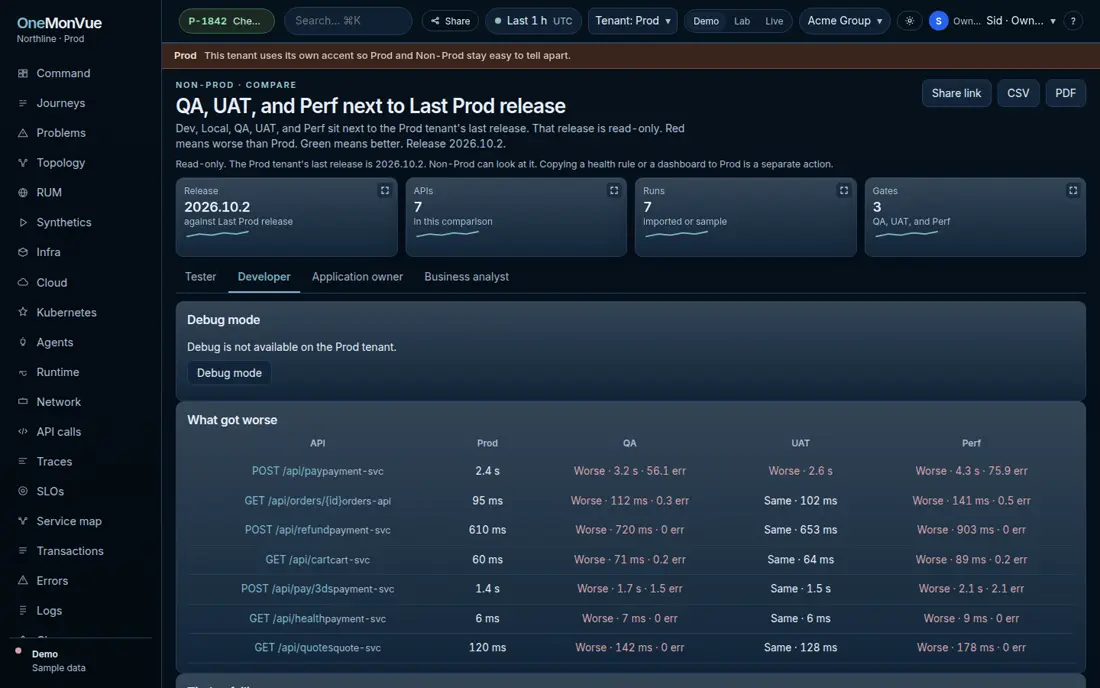Open the API calls code icon
The image size is (1100, 688).
(22, 431)
